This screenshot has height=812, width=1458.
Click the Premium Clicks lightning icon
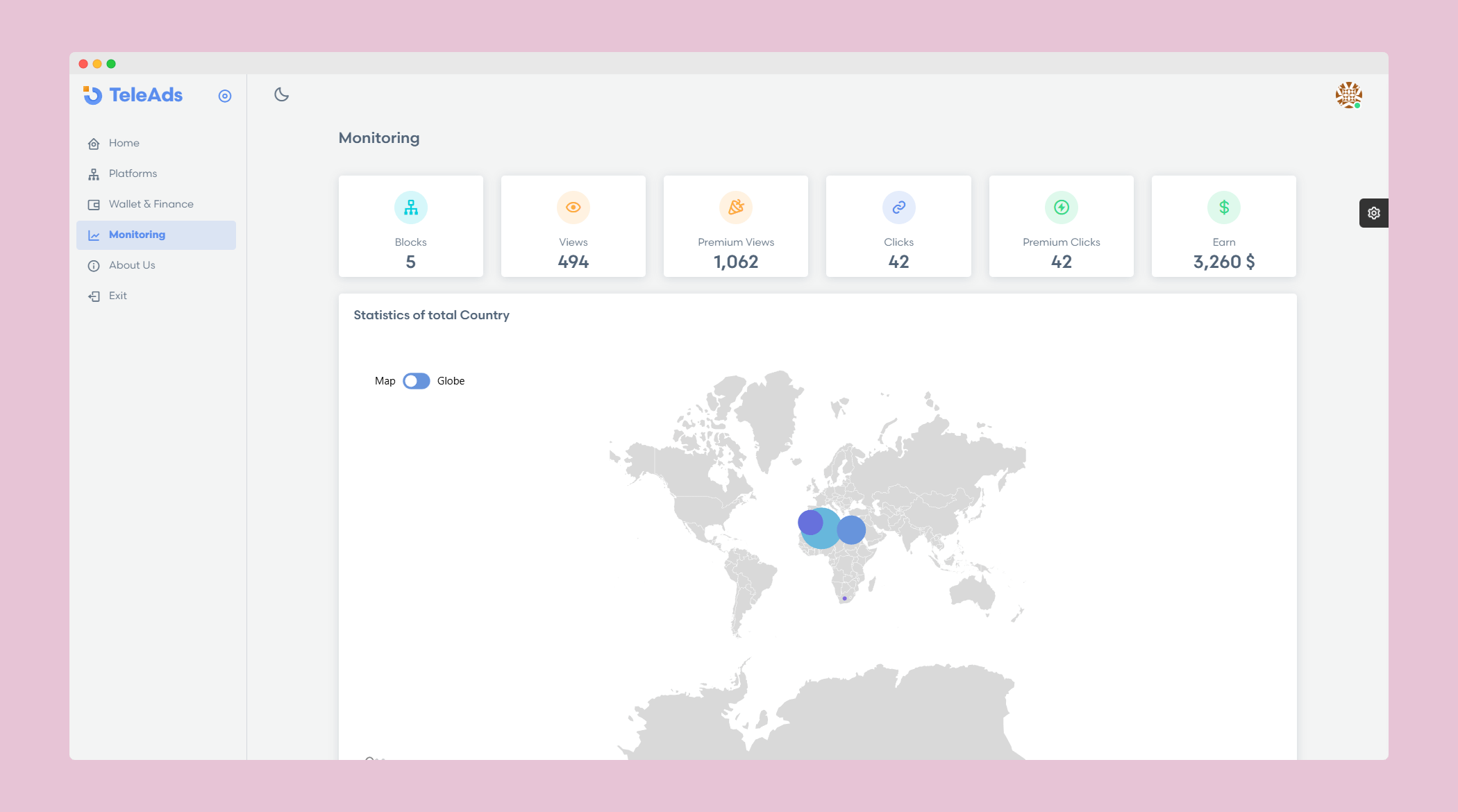point(1061,208)
